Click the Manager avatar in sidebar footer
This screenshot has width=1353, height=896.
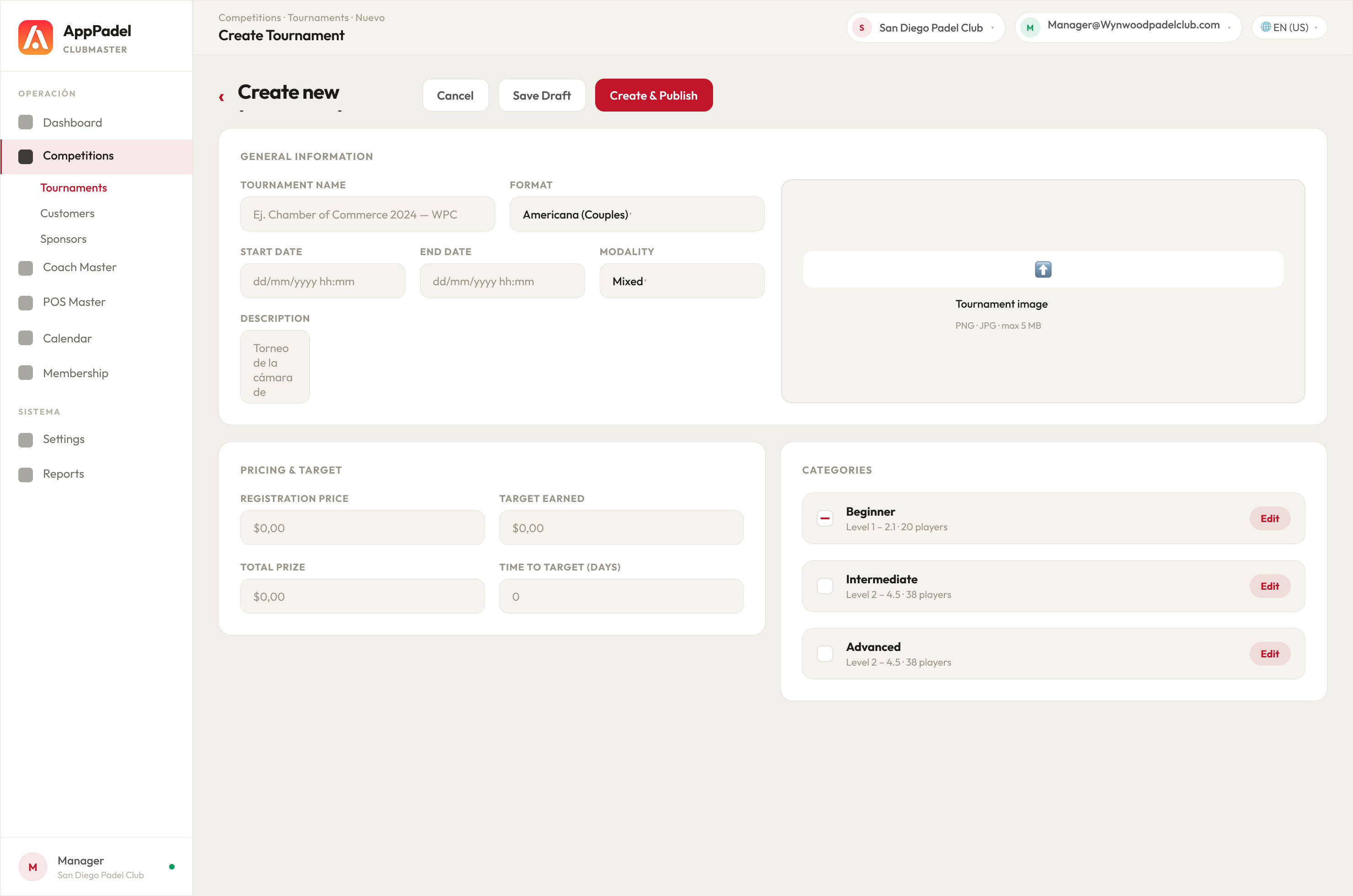coord(33,867)
